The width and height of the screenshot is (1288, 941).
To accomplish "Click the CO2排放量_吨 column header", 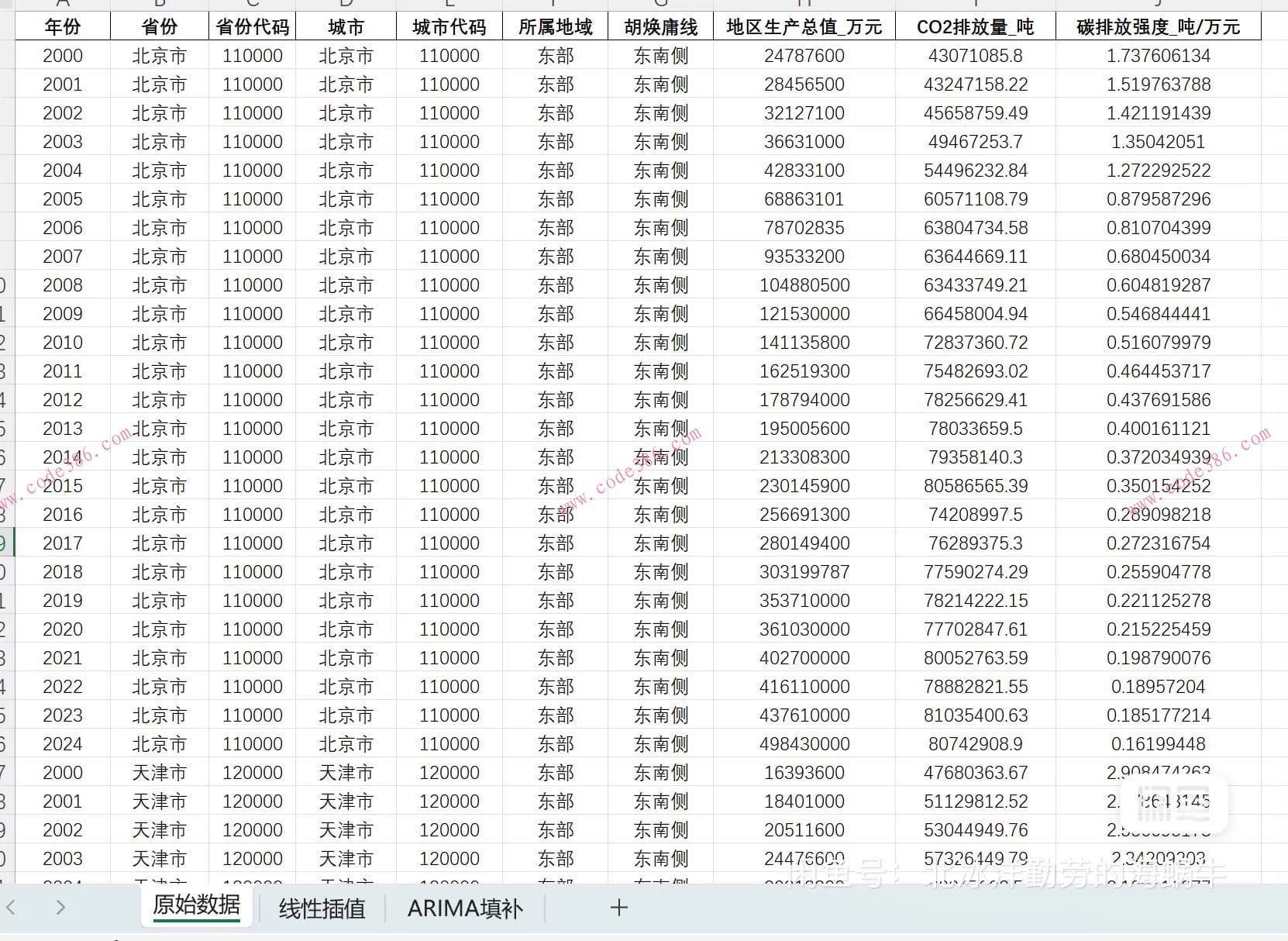I will [976, 26].
